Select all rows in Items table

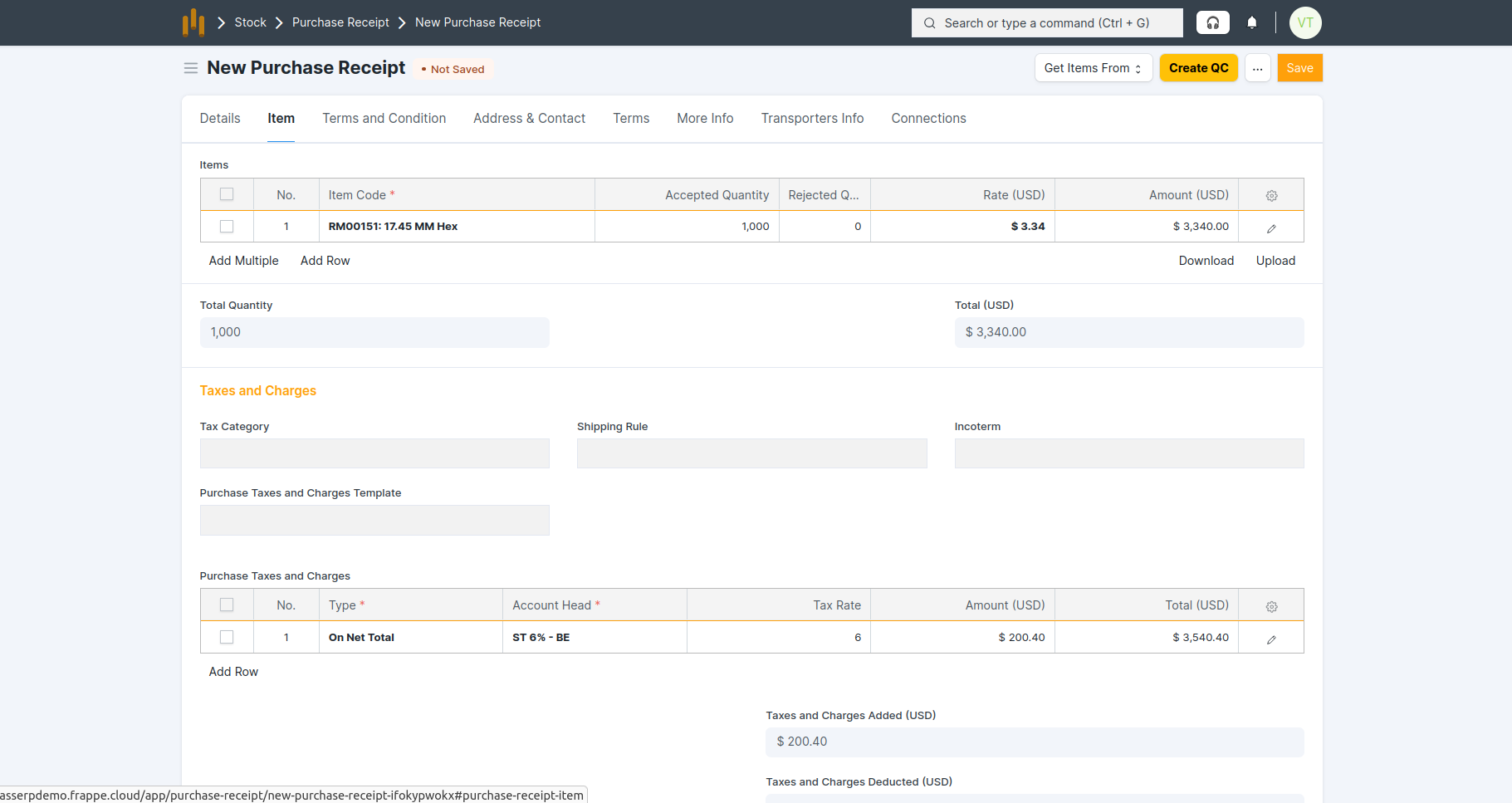pyautogui.click(x=227, y=194)
